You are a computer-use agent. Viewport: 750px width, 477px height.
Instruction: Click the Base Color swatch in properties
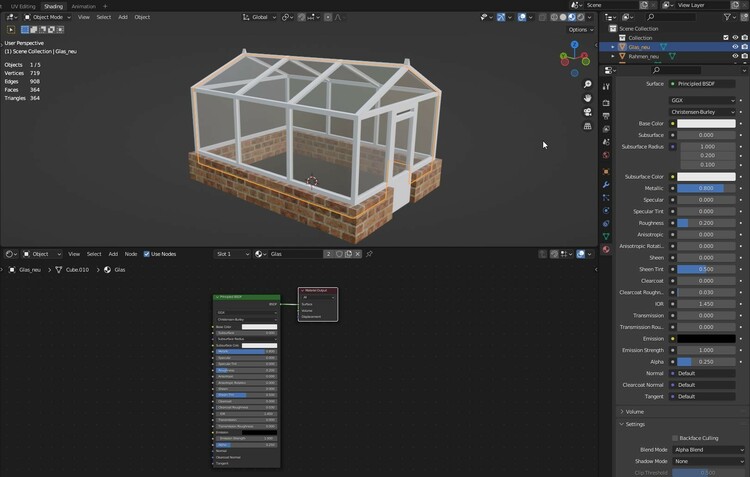[x=706, y=123]
